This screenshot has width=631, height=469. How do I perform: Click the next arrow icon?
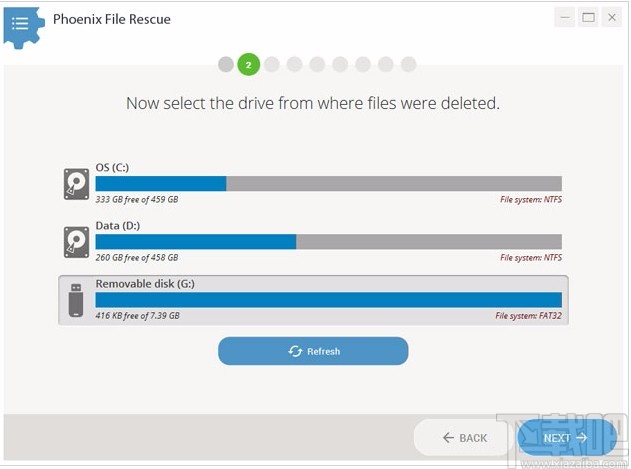[x=582, y=437]
